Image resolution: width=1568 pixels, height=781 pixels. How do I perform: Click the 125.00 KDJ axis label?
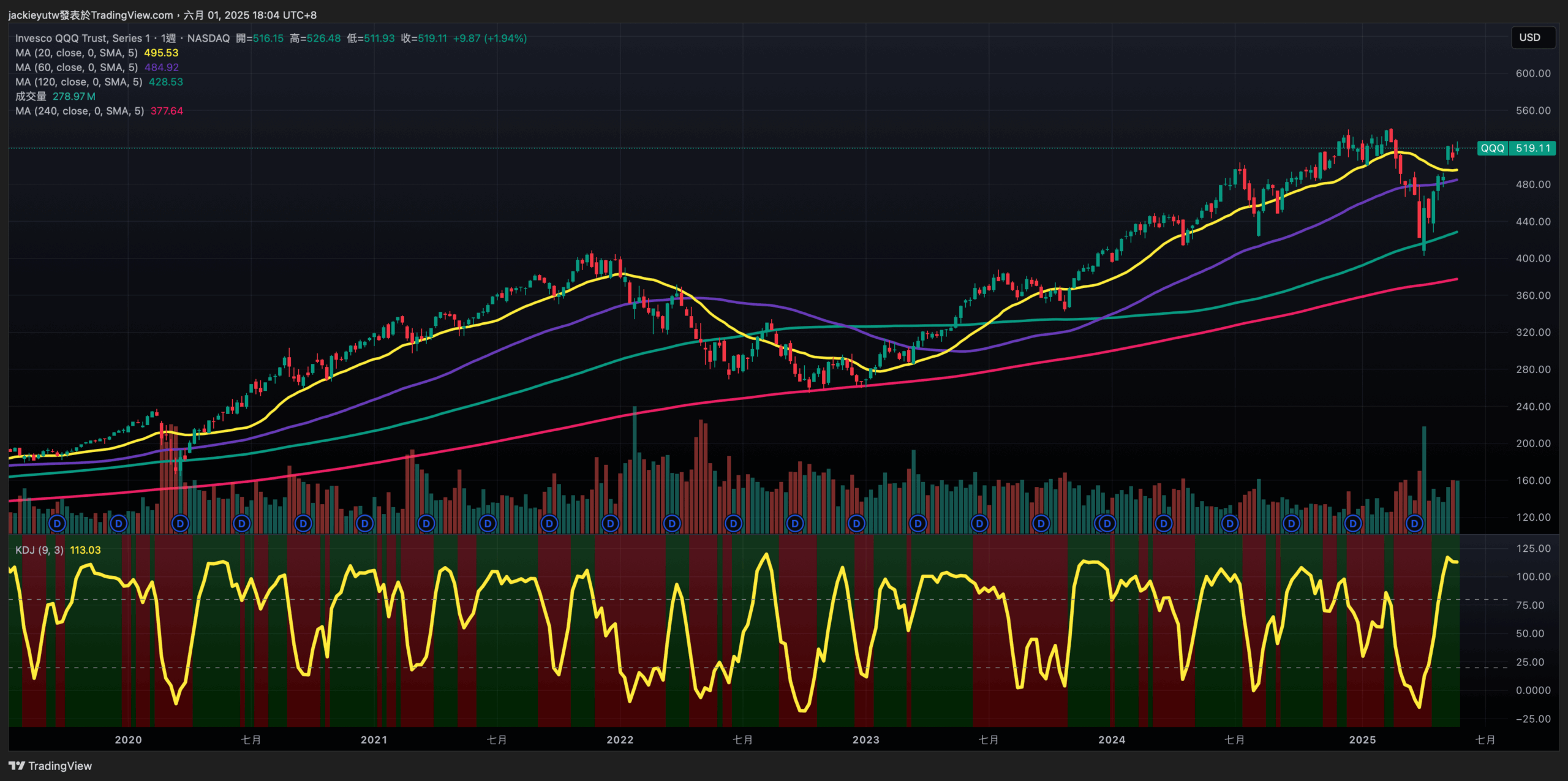point(1533,549)
